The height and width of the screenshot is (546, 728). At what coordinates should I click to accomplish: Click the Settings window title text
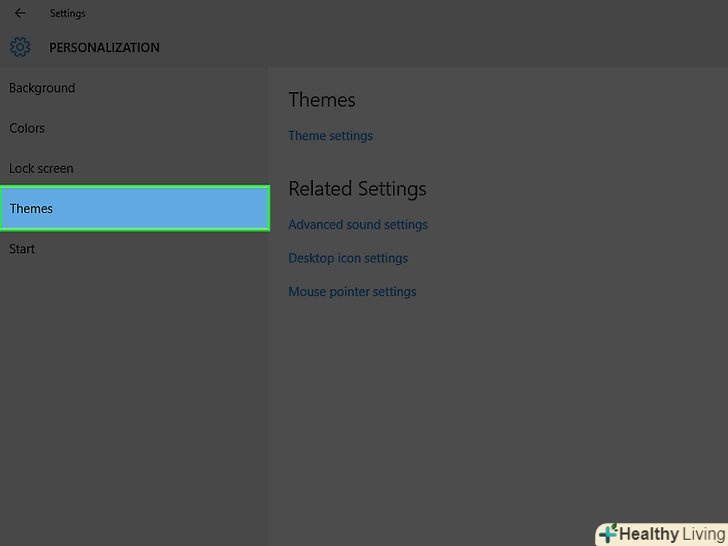(68, 14)
